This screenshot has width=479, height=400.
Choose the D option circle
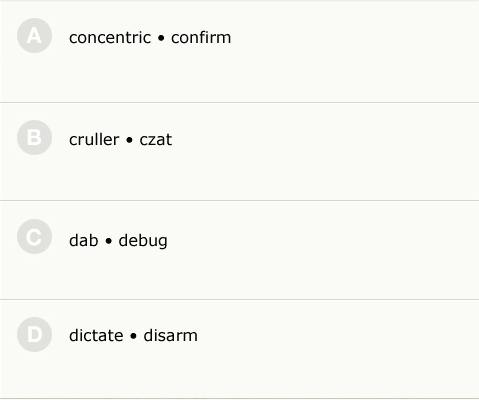34,334
